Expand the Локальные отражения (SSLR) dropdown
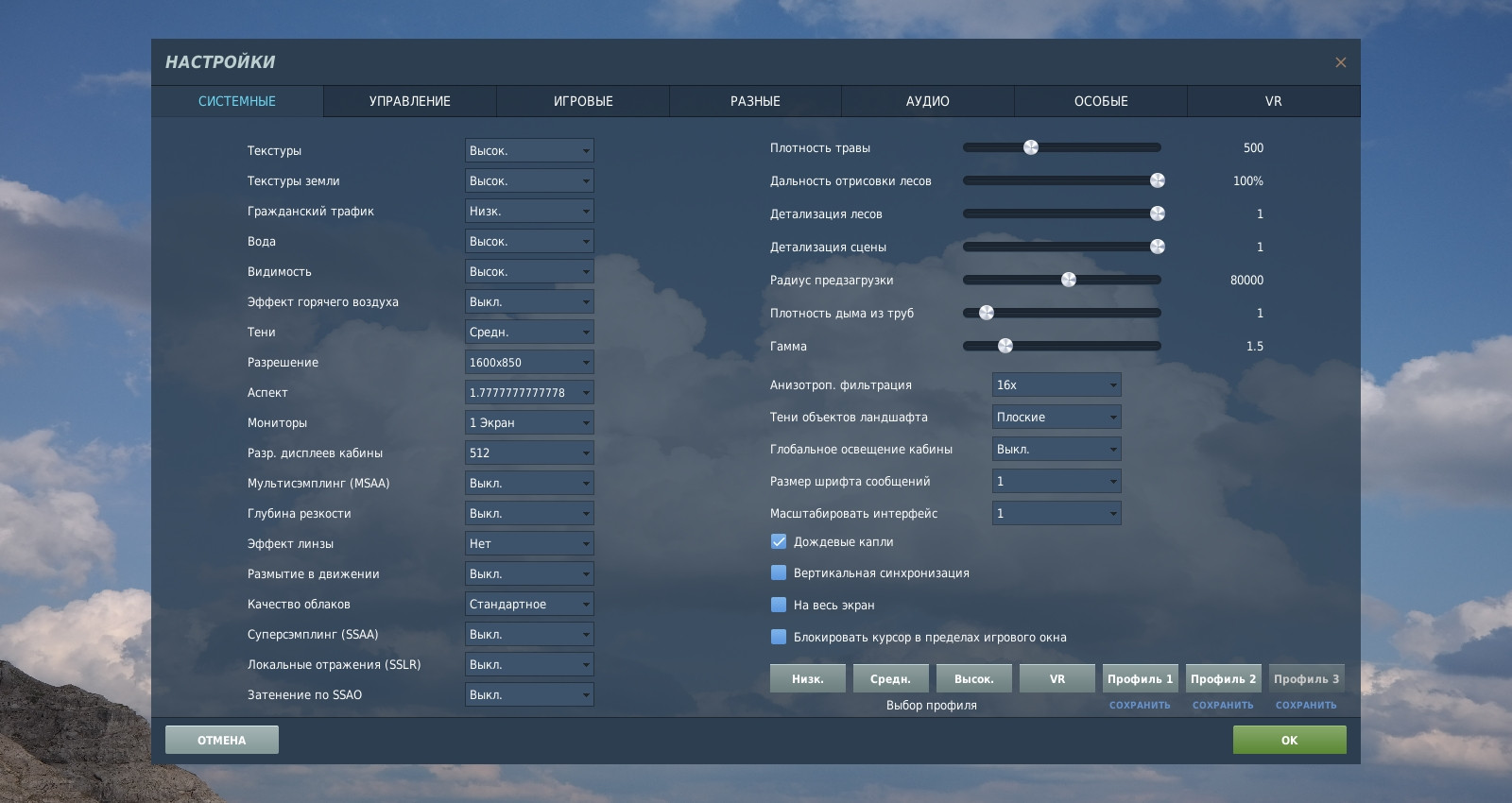The height and width of the screenshot is (803, 1512). [529, 664]
